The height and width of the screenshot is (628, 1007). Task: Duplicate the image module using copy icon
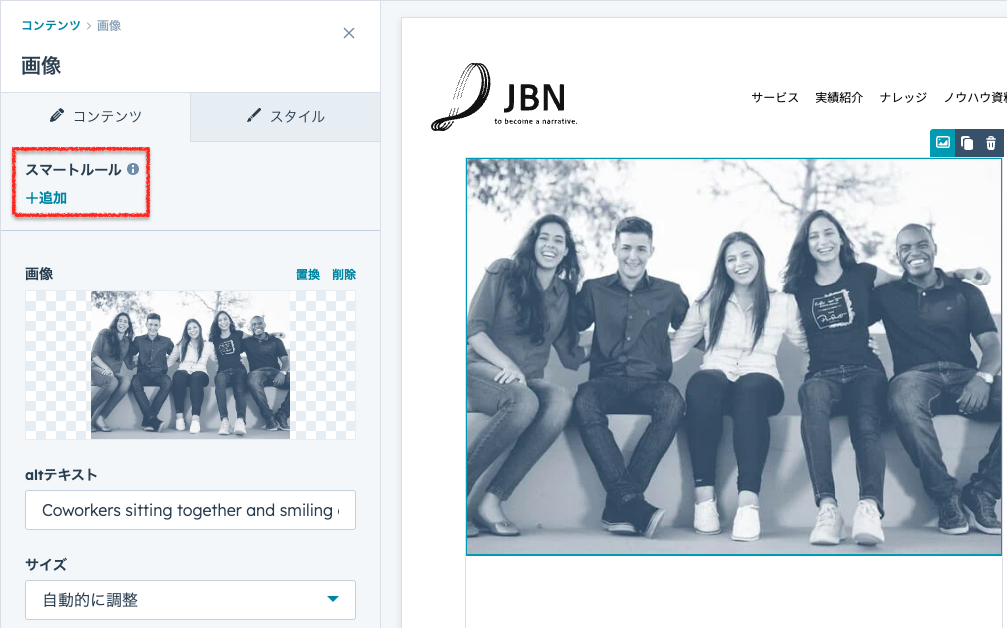click(967, 143)
